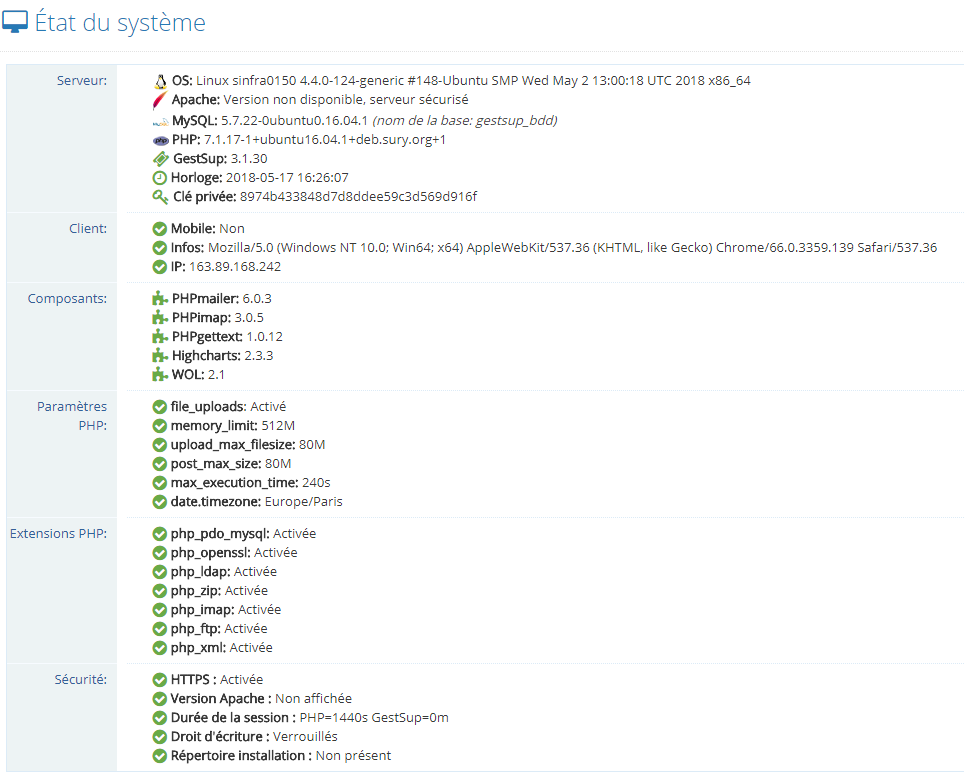Click the MySQL logo icon
Screen dimensions: 964x783
(x=159, y=121)
